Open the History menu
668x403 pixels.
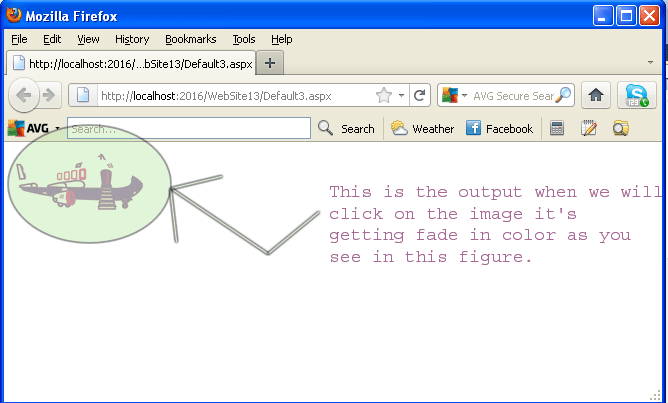pos(132,39)
